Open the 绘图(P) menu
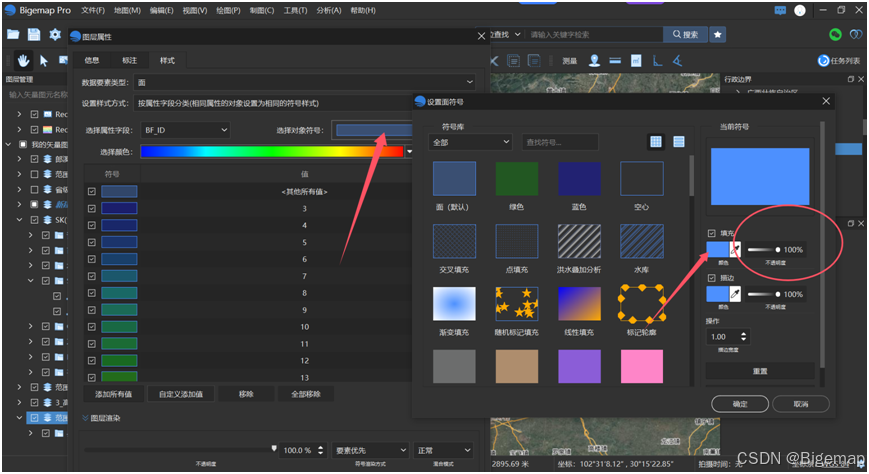869x474 pixels. (228, 11)
